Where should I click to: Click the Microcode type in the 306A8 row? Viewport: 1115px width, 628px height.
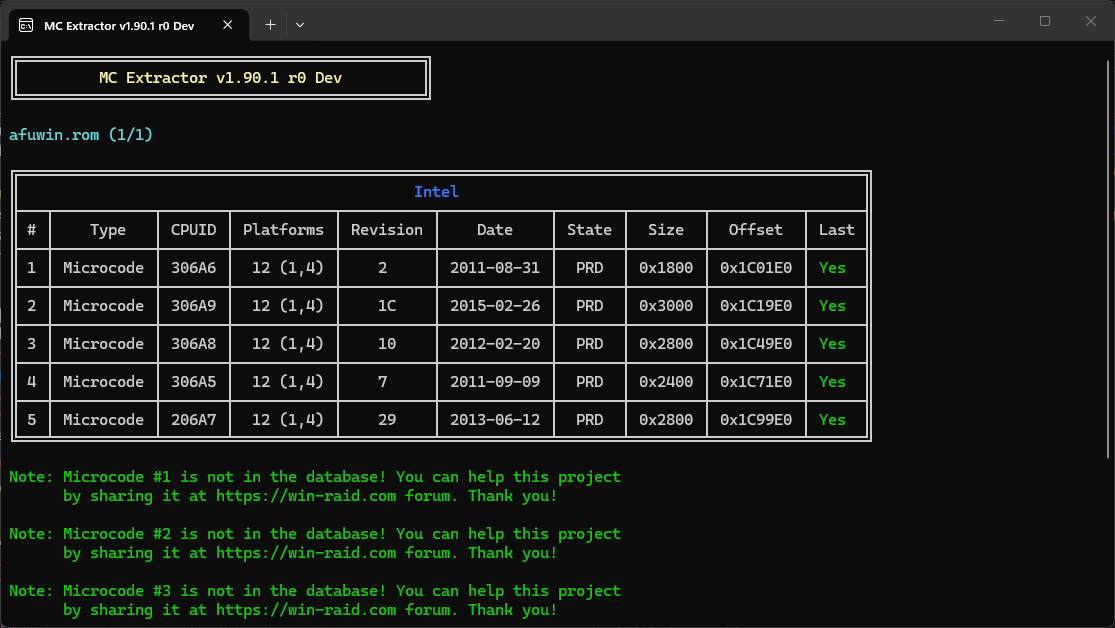coord(103,344)
